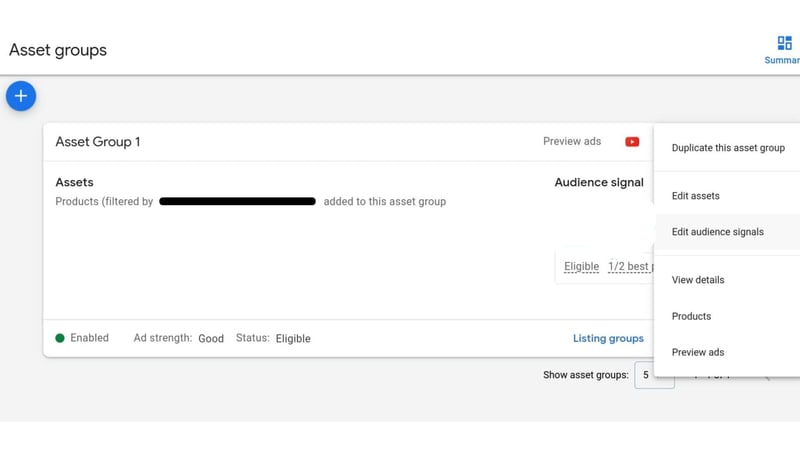Viewport: 800px width, 450px height.
Task: Click Preview ads in the card header
Action: pos(572,141)
